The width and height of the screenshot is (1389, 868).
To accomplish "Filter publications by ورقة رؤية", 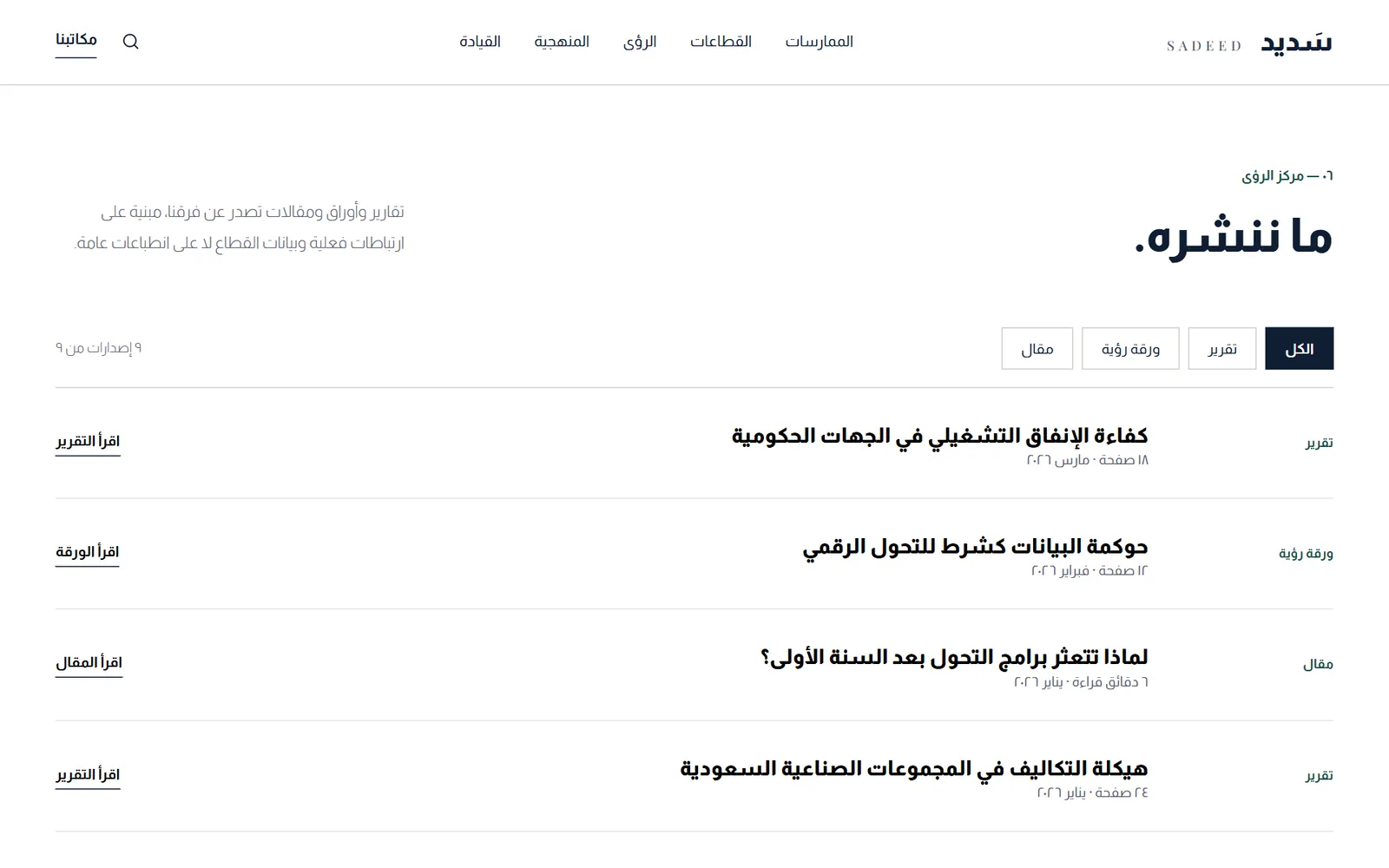I will point(1130,349).
